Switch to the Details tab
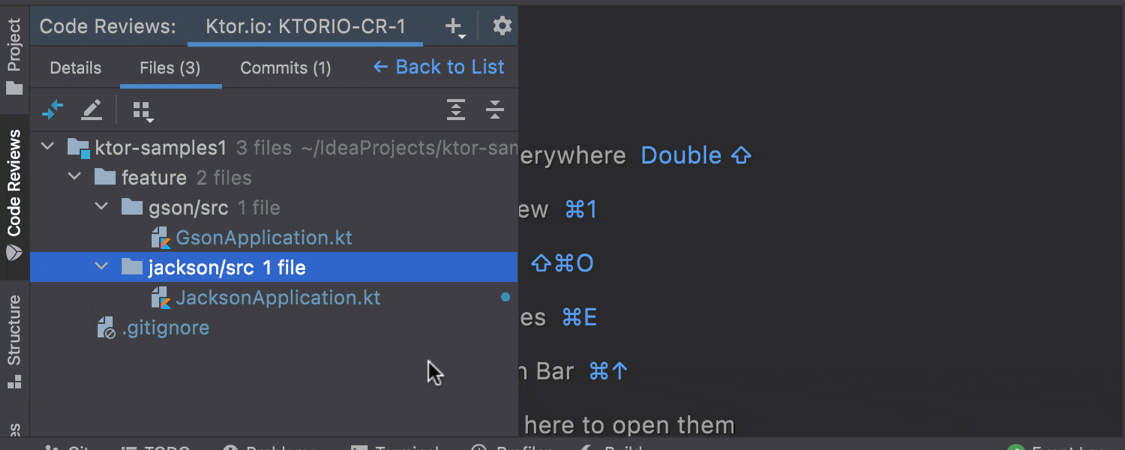 (75, 68)
